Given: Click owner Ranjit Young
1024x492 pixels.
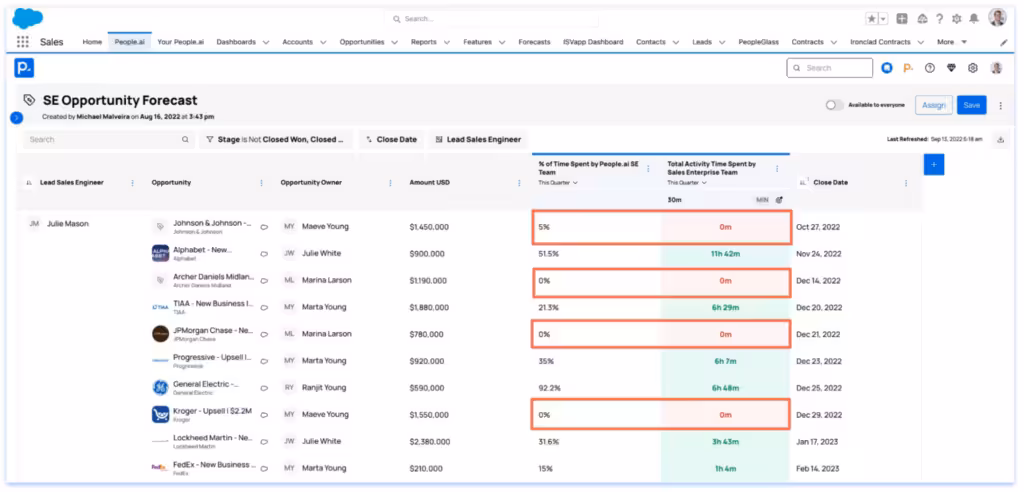Looking at the screenshot, I should pos(325,387).
